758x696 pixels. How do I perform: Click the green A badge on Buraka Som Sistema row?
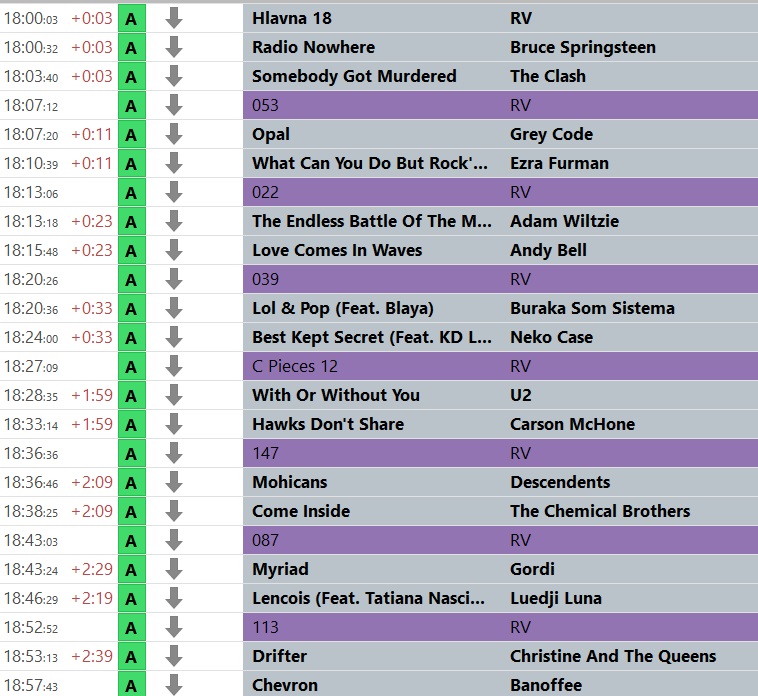pos(132,309)
